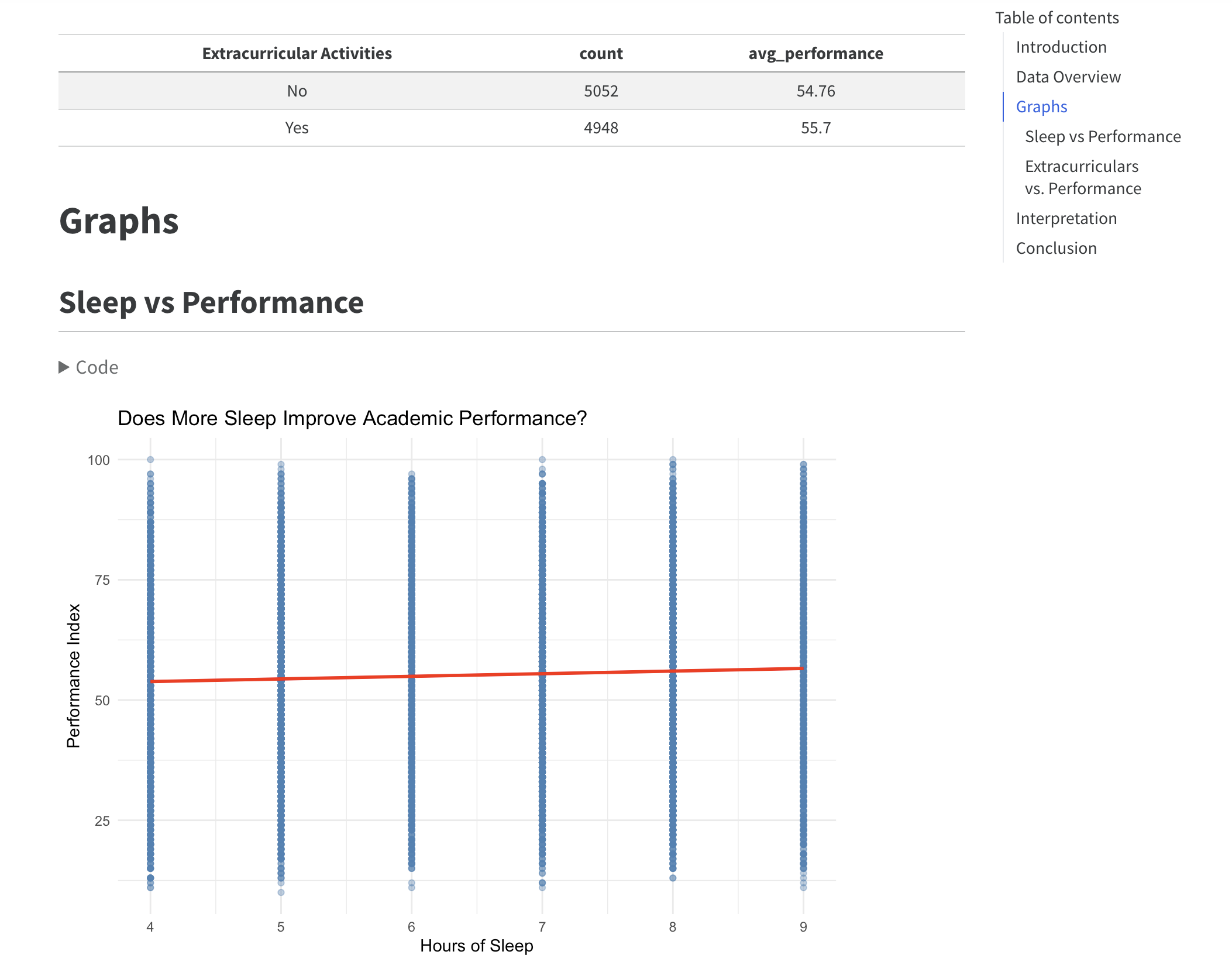
Task: Select Graphs in the table of contents
Action: [x=1041, y=106]
